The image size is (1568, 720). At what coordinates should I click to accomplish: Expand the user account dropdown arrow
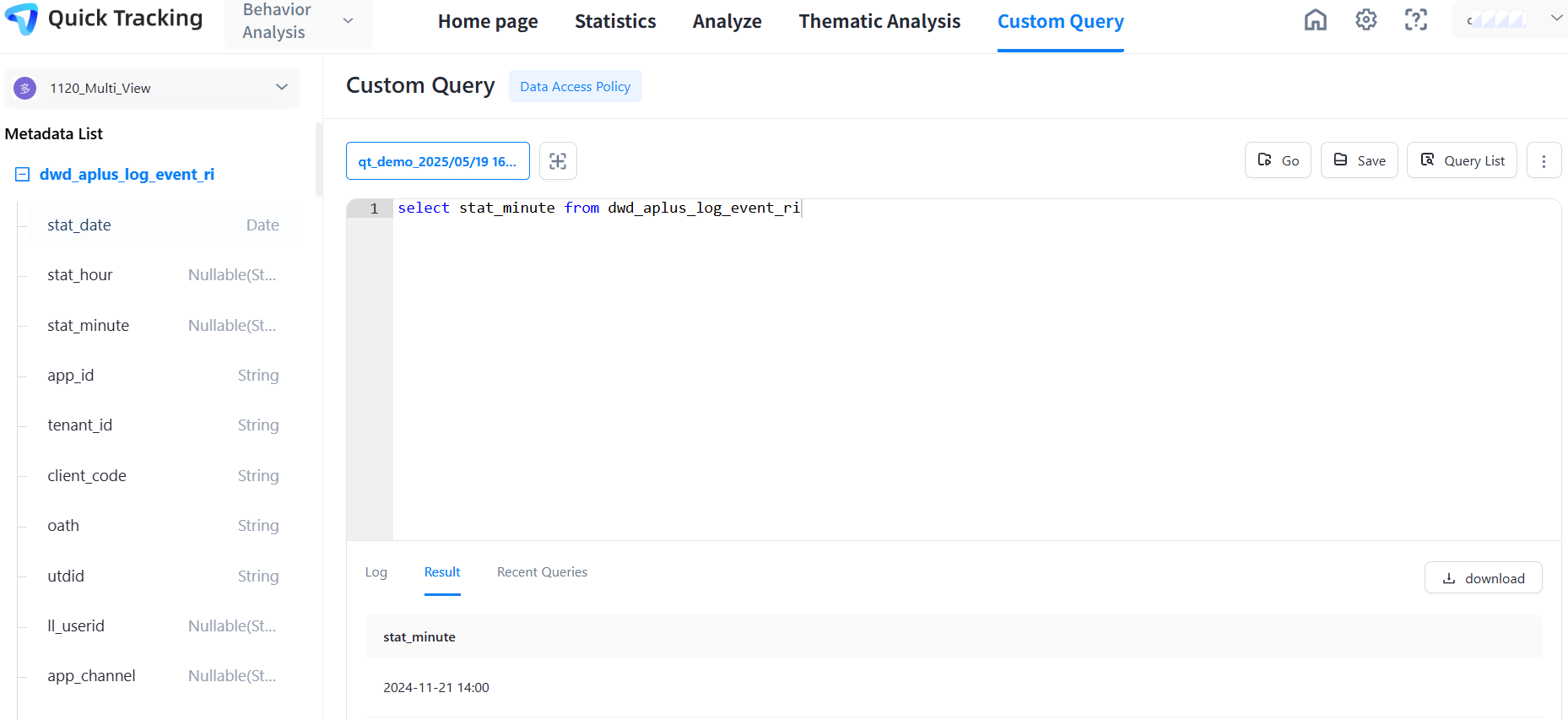[1556, 18]
